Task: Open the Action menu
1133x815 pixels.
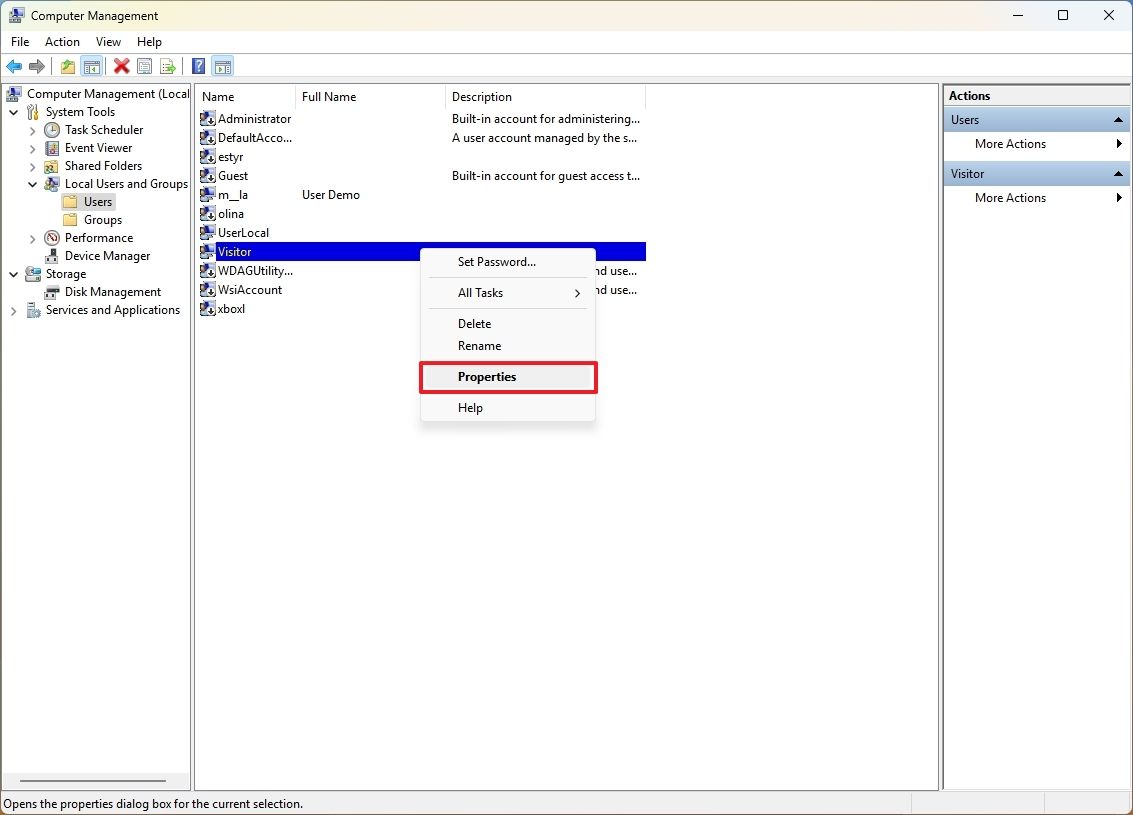Action: (62, 42)
